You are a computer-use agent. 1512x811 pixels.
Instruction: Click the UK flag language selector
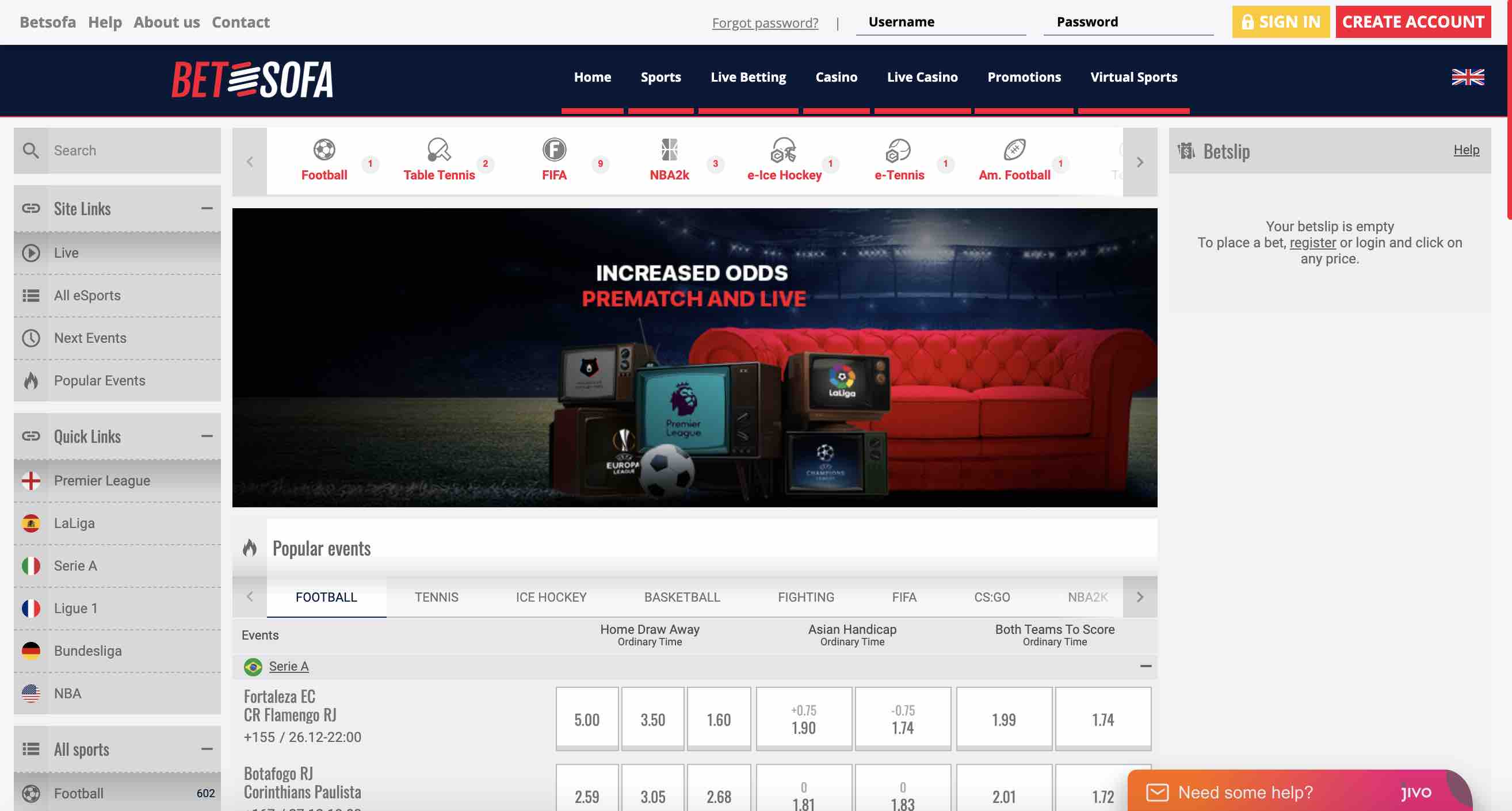coord(1468,77)
